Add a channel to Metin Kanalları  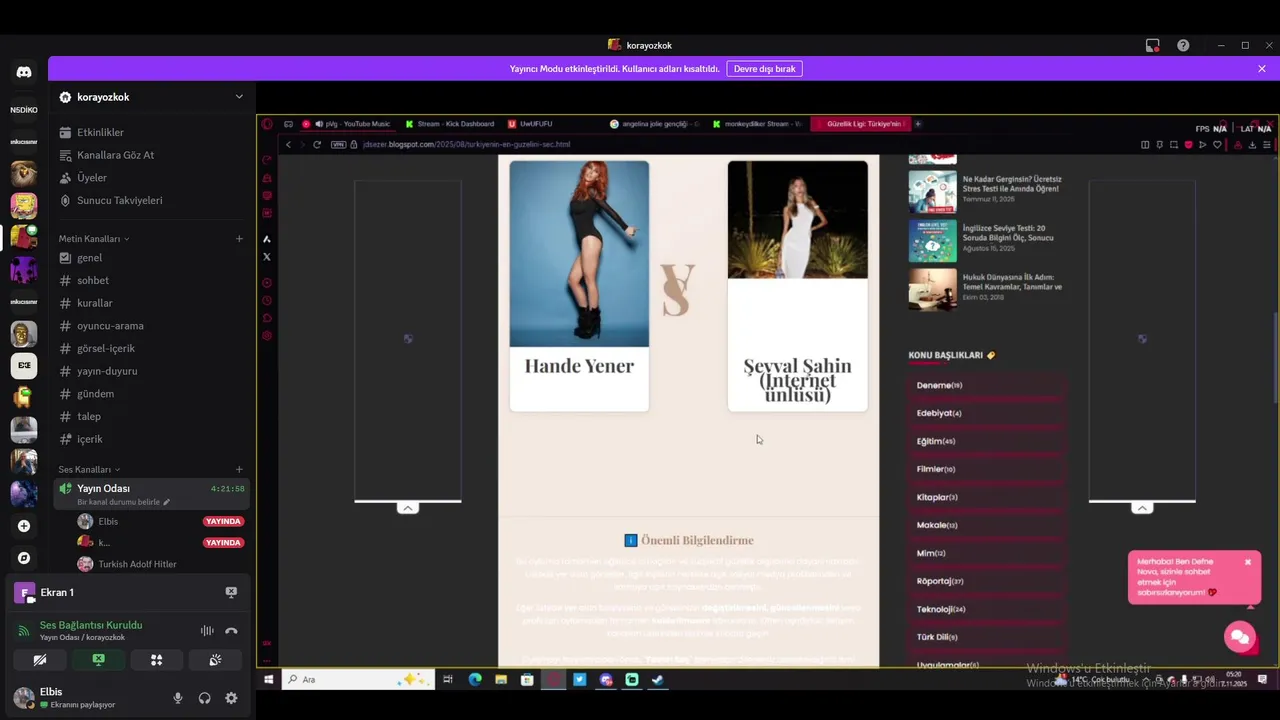pos(239,239)
